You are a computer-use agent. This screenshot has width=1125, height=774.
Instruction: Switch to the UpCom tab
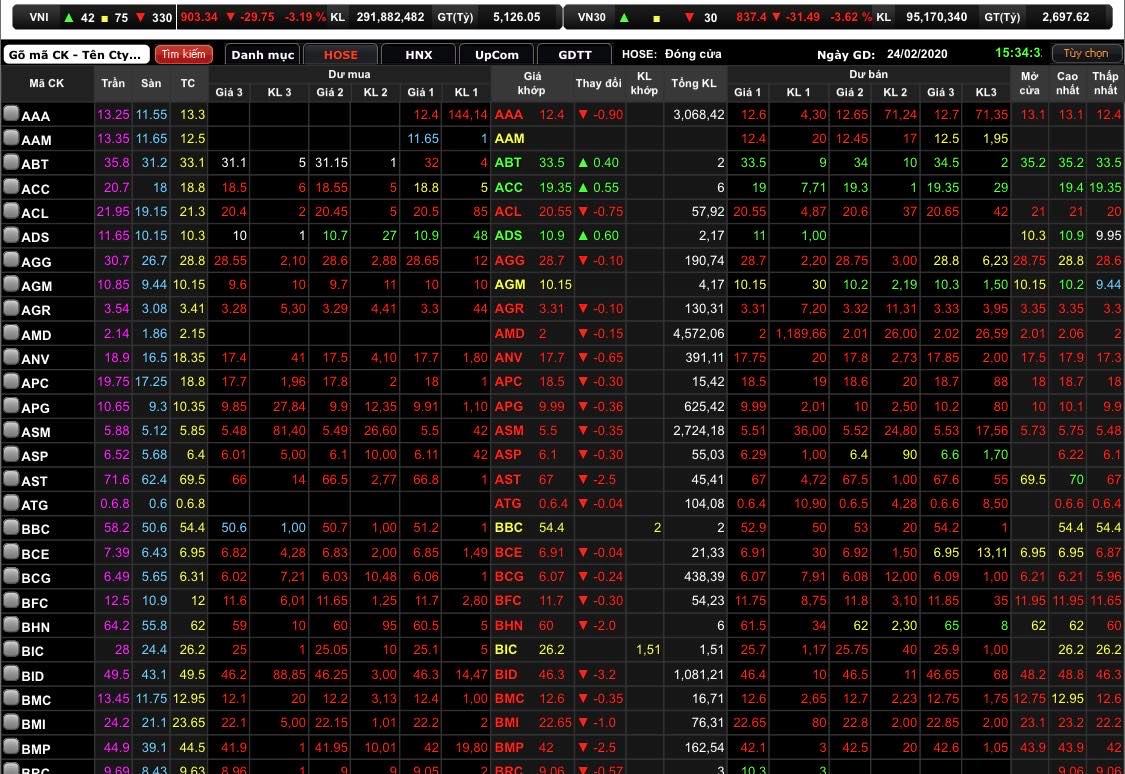tap(496, 55)
